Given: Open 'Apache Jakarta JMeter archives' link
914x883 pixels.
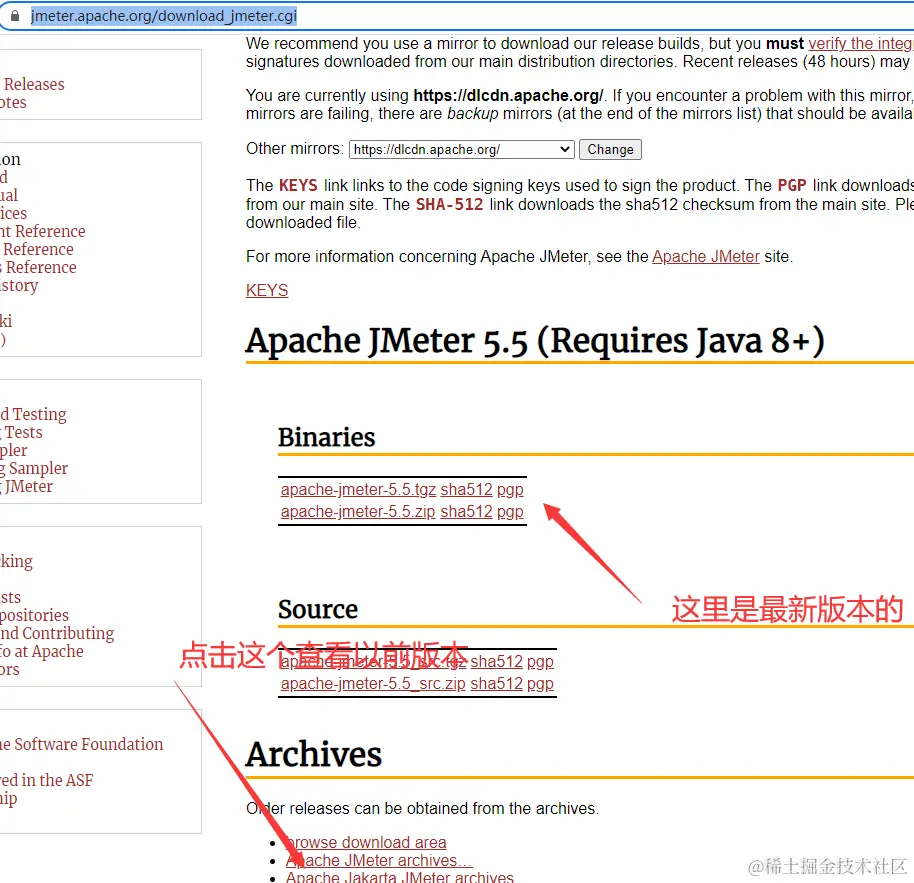Looking at the screenshot, I should tap(400, 877).
